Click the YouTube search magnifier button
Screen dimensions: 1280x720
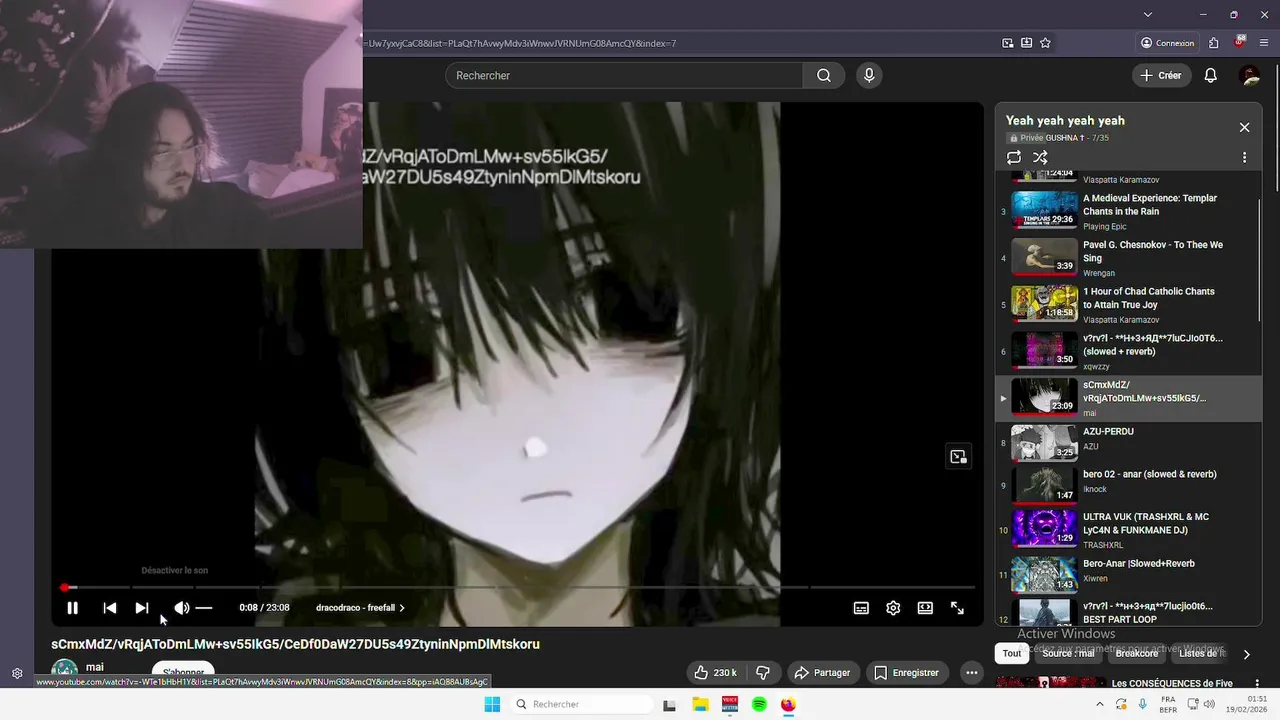[824, 75]
